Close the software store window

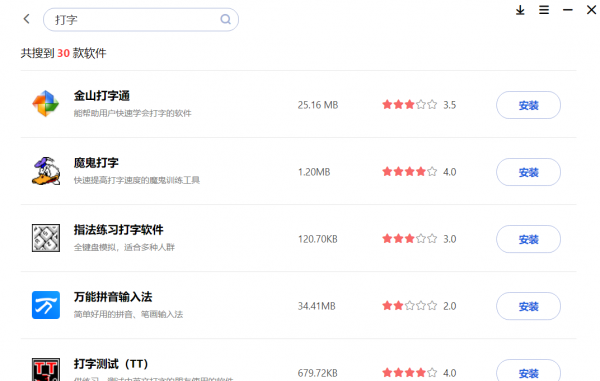tap(591, 10)
